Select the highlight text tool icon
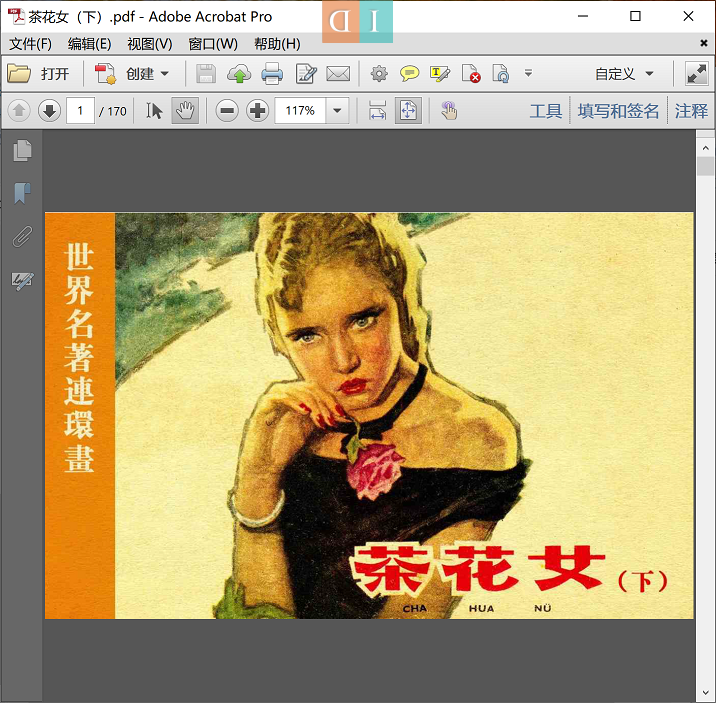 pyautogui.click(x=440, y=73)
